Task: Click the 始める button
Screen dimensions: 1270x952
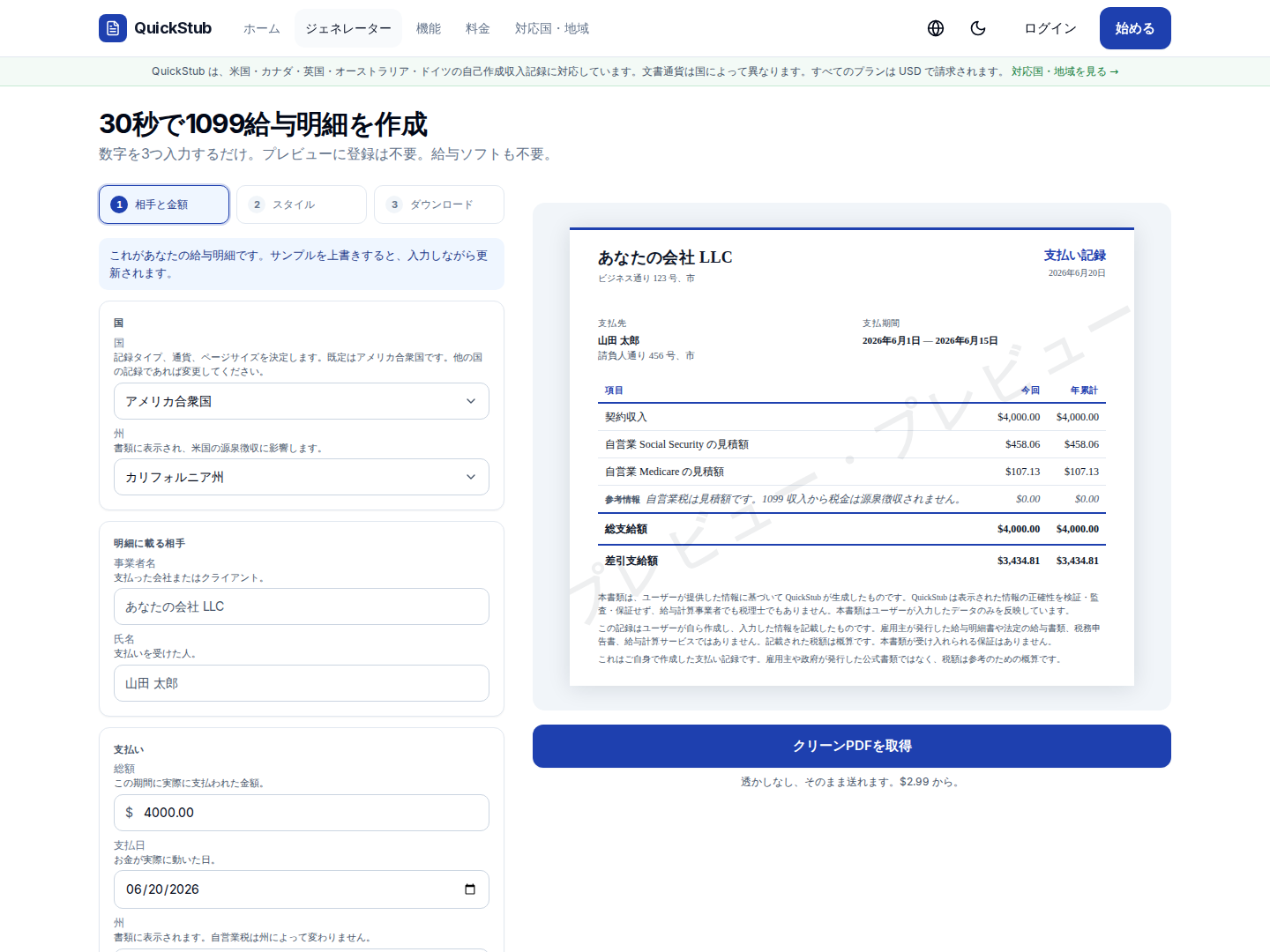Action: pyautogui.click(x=1135, y=28)
